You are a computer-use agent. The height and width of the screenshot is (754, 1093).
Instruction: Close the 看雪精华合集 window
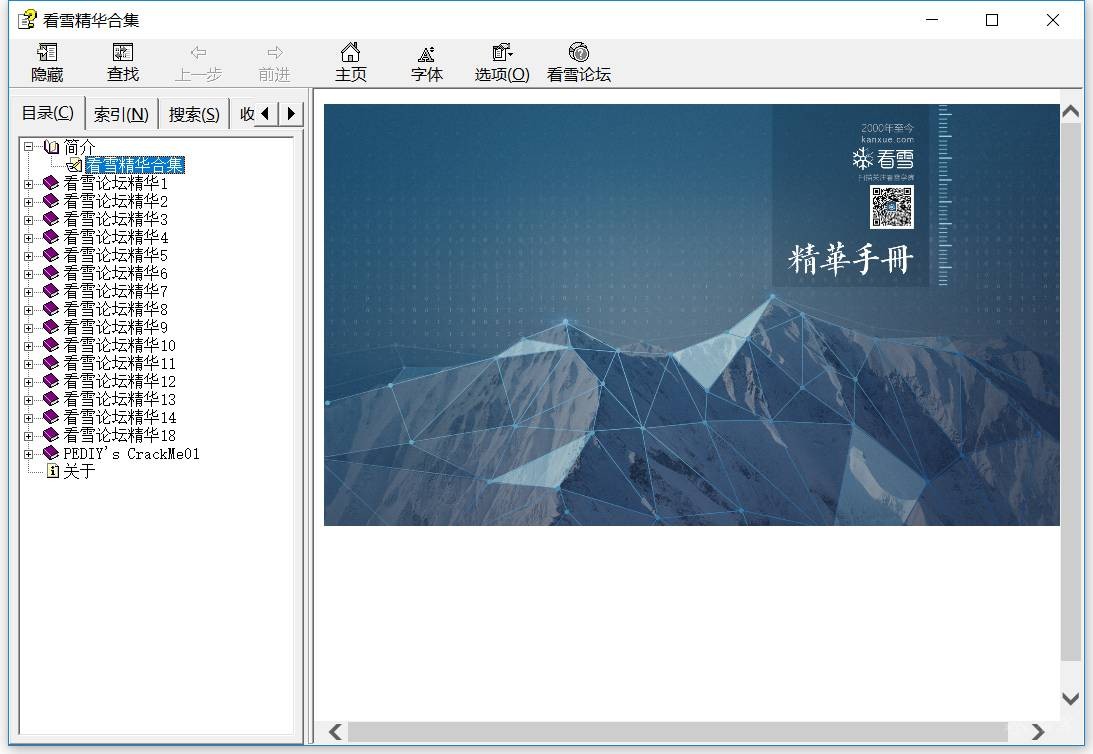click(1053, 20)
